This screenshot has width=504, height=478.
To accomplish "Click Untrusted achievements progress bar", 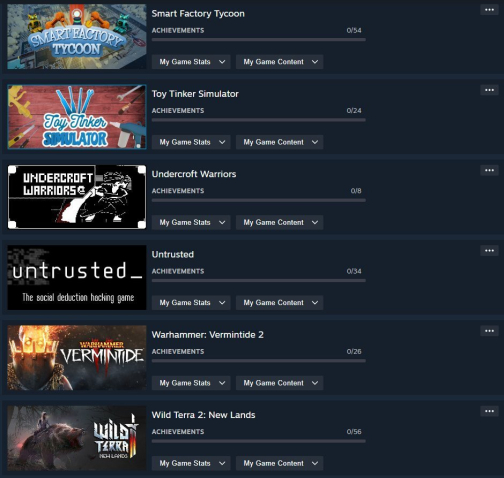I will [x=259, y=281].
